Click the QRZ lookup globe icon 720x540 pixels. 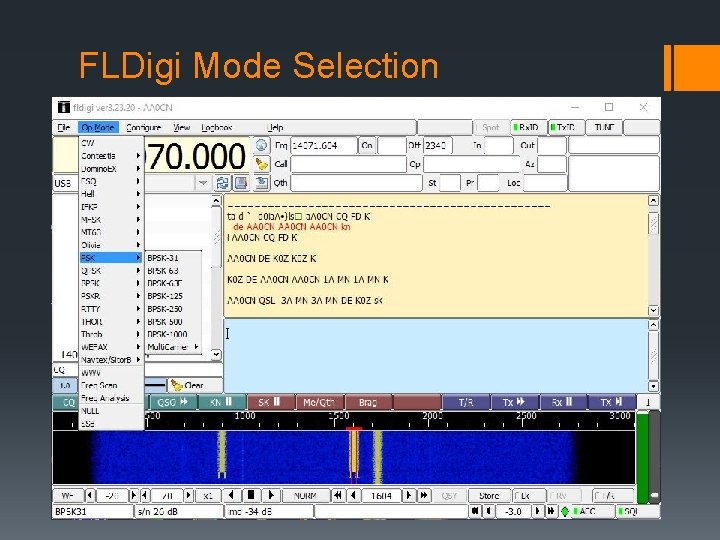(261, 146)
